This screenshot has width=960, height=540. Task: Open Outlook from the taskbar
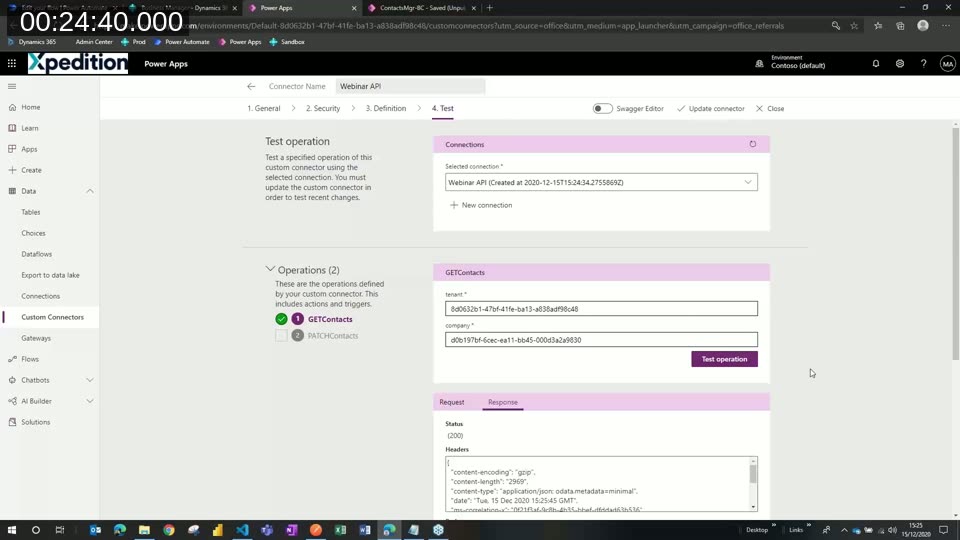coord(96,530)
